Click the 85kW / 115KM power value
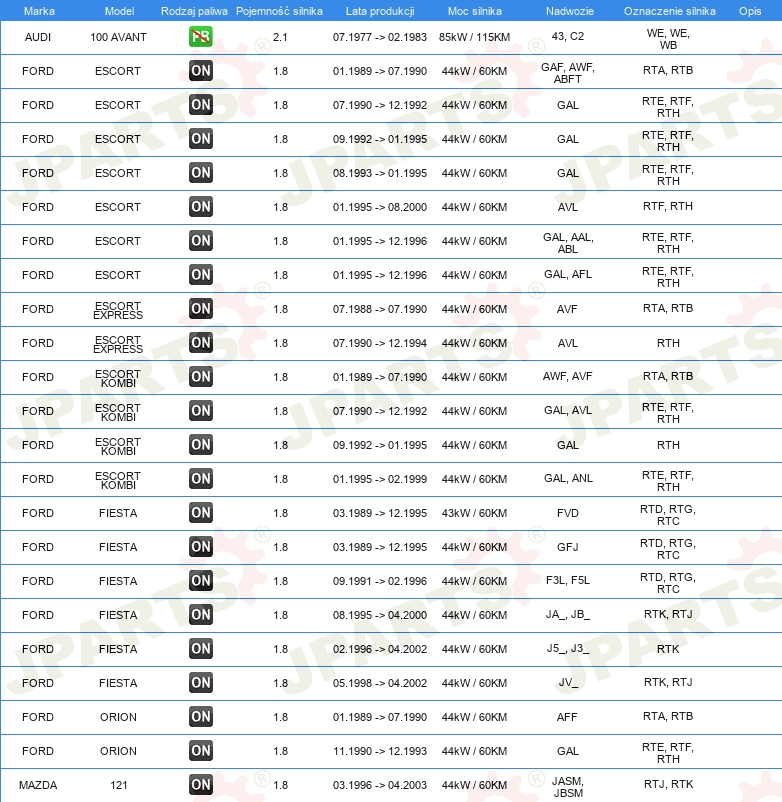Viewport: 782px width, 802px height. tap(474, 37)
